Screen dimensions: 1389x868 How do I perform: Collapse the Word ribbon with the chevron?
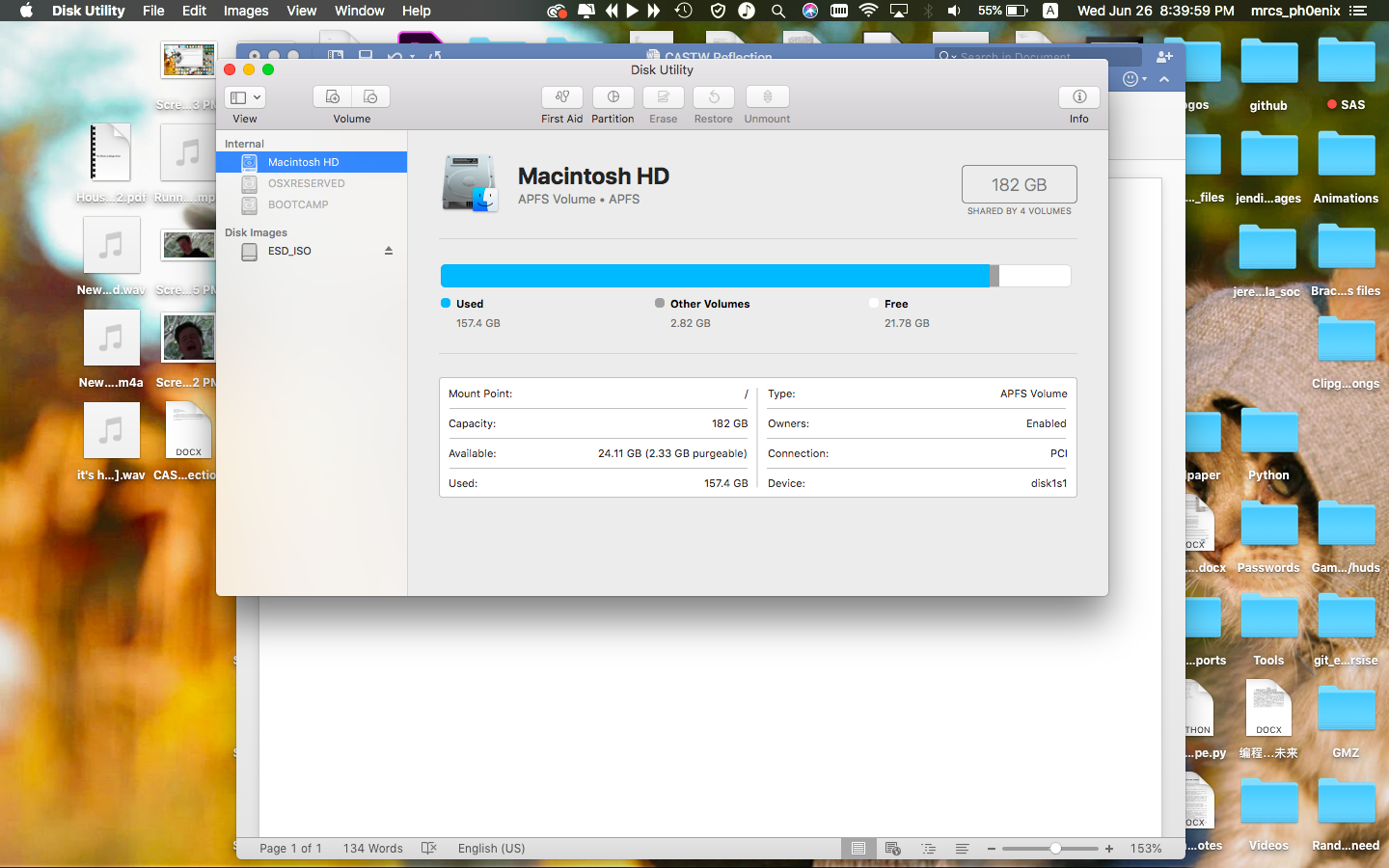(x=1164, y=79)
